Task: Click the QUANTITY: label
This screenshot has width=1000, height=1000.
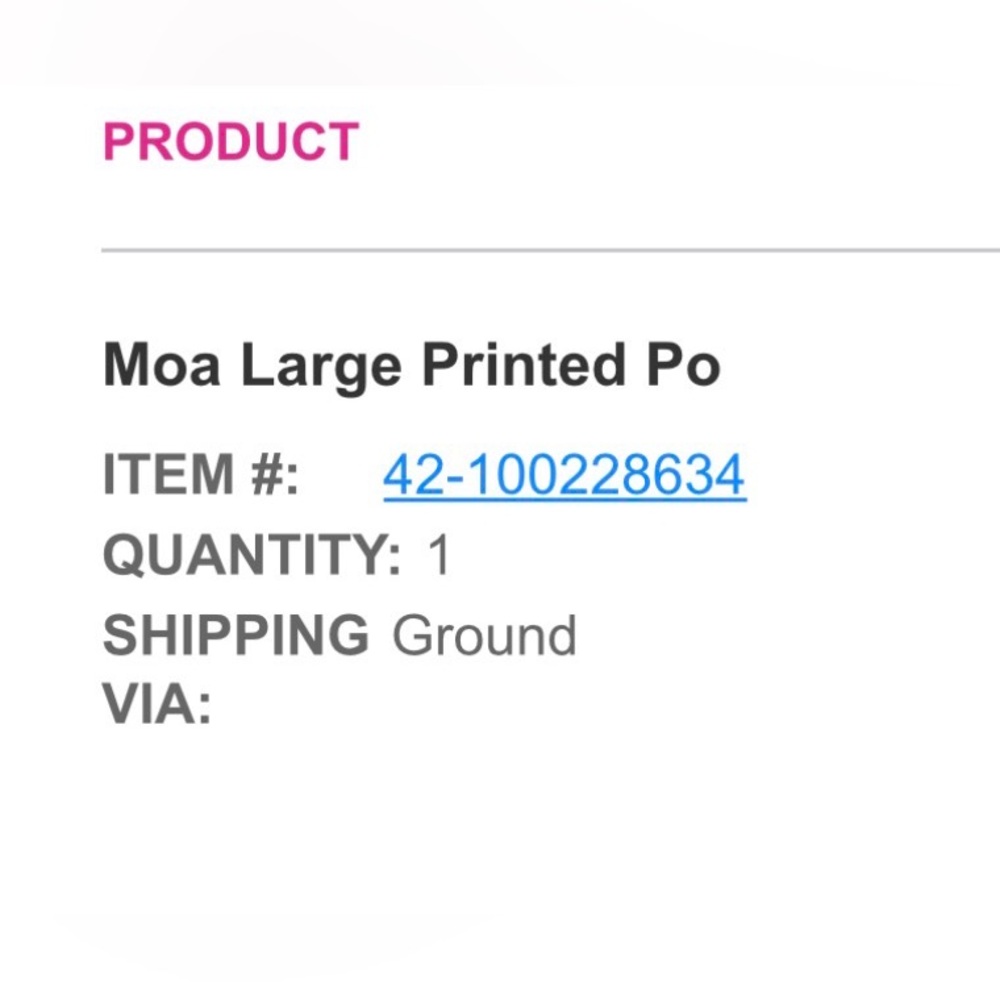Action: click(x=252, y=554)
